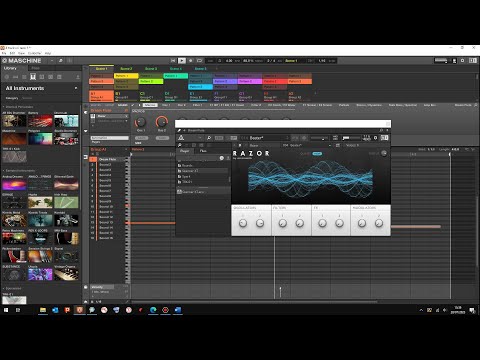The image size is (480, 360).
Task: Click the Play button in the transport bar
Action: tap(182, 60)
